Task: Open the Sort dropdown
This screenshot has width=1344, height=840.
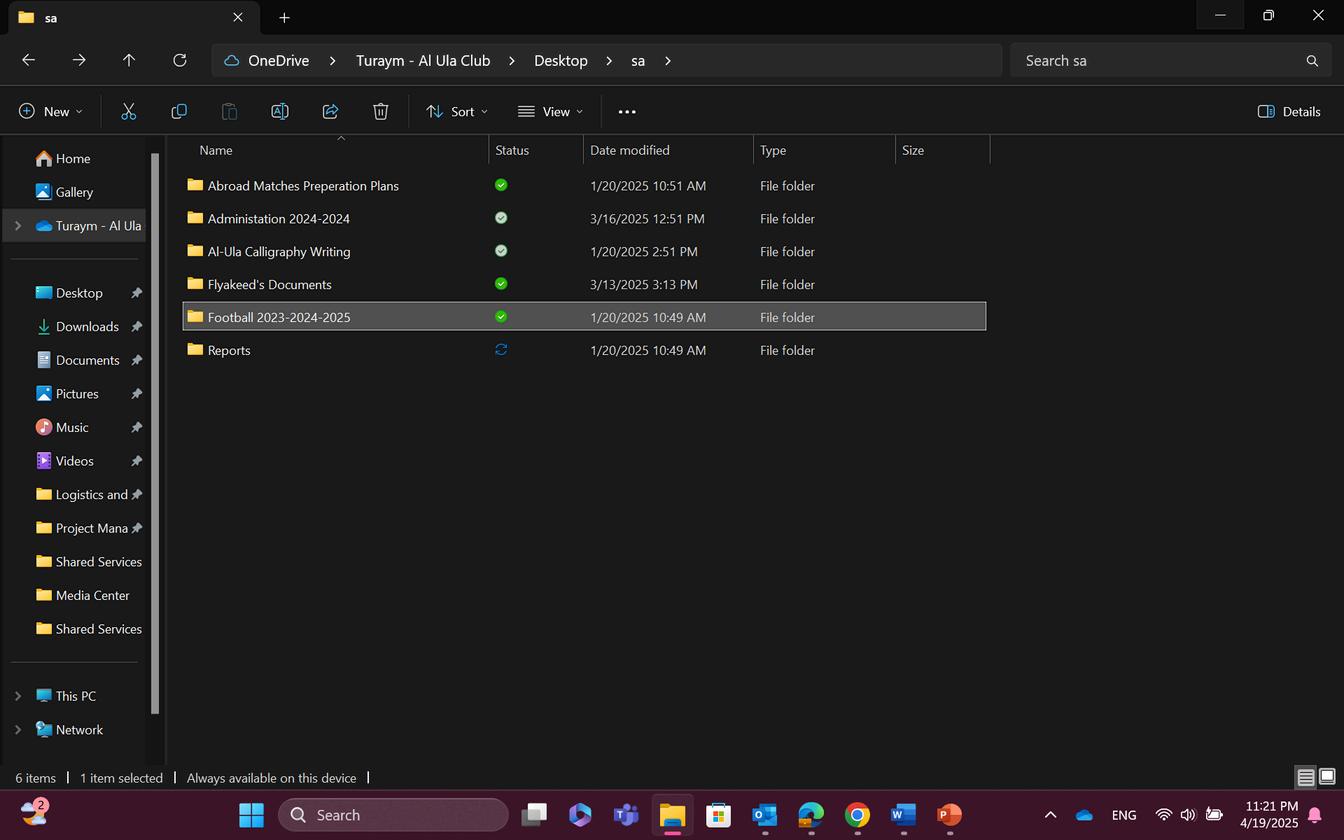Action: click(457, 112)
